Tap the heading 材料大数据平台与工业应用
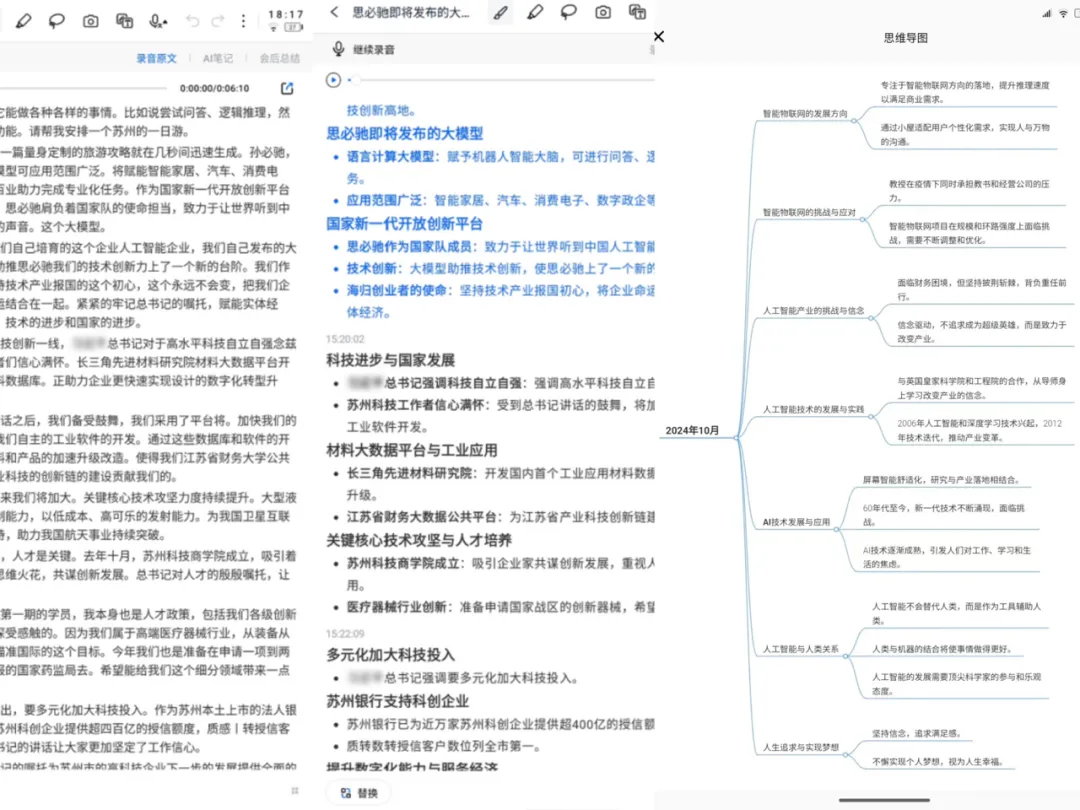Viewport: 1080px width, 810px height. coord(412,450)
